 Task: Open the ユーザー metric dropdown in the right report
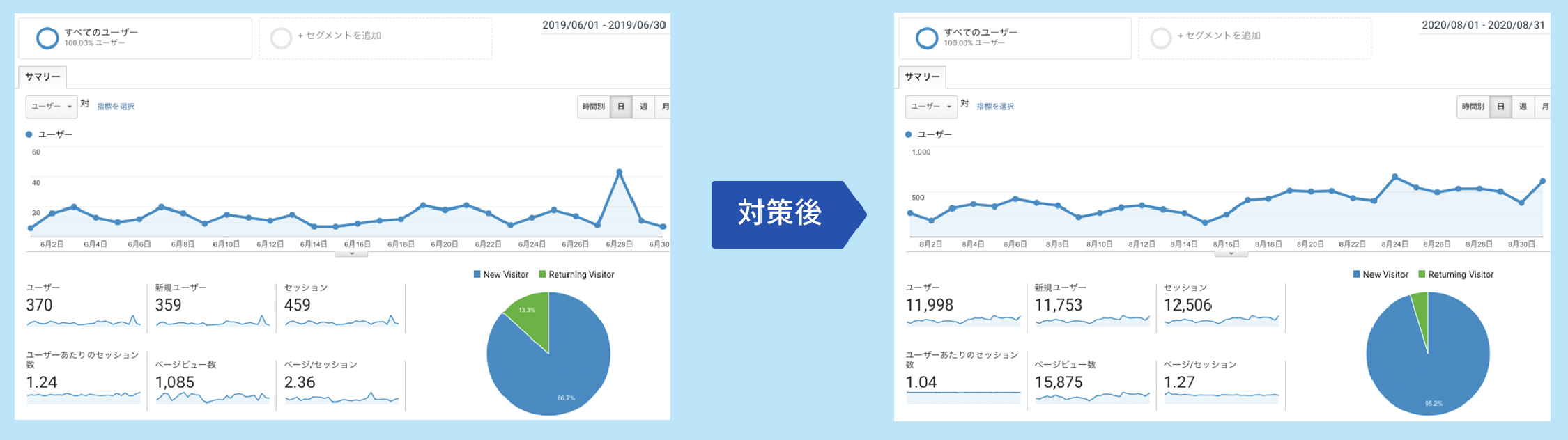[930, 107]
